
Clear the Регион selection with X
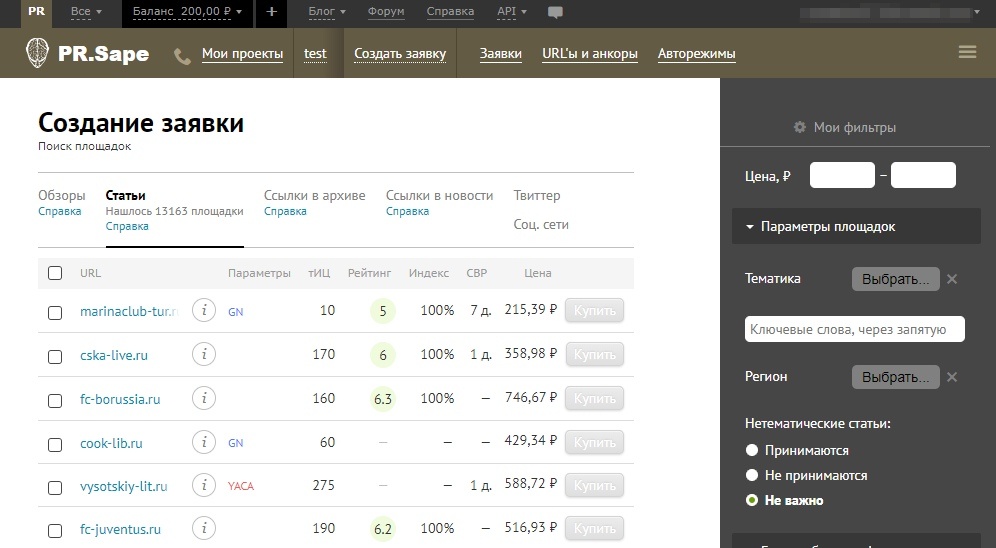[952, 377]
